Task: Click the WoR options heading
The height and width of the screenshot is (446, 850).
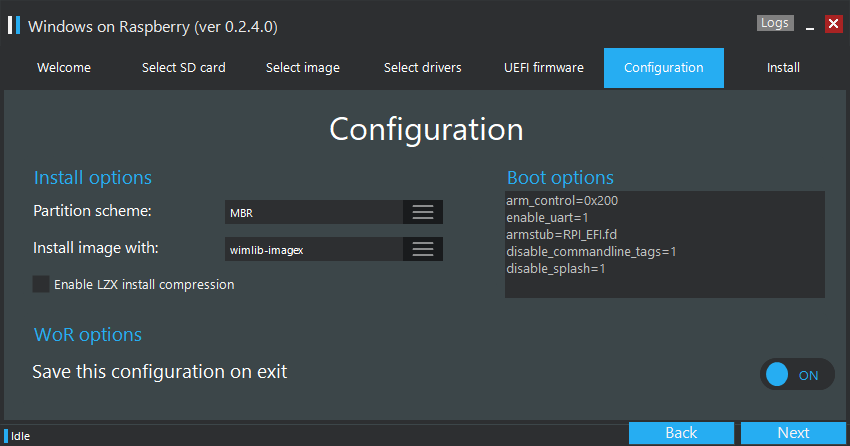Action: [88, 335]
